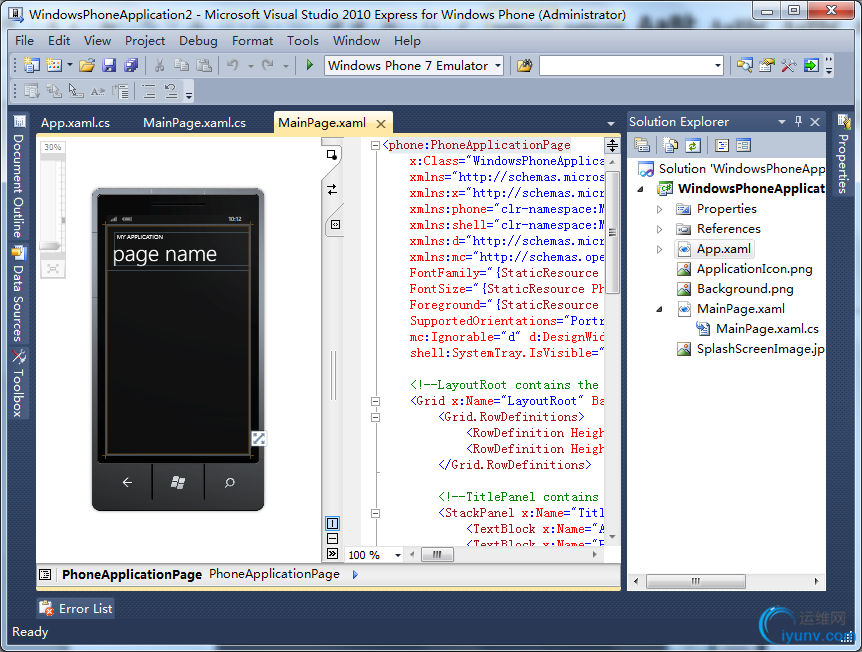862x652 pixels.
Task: Click the Save All stacked floppies icon
Action: (x=131, y=65)
